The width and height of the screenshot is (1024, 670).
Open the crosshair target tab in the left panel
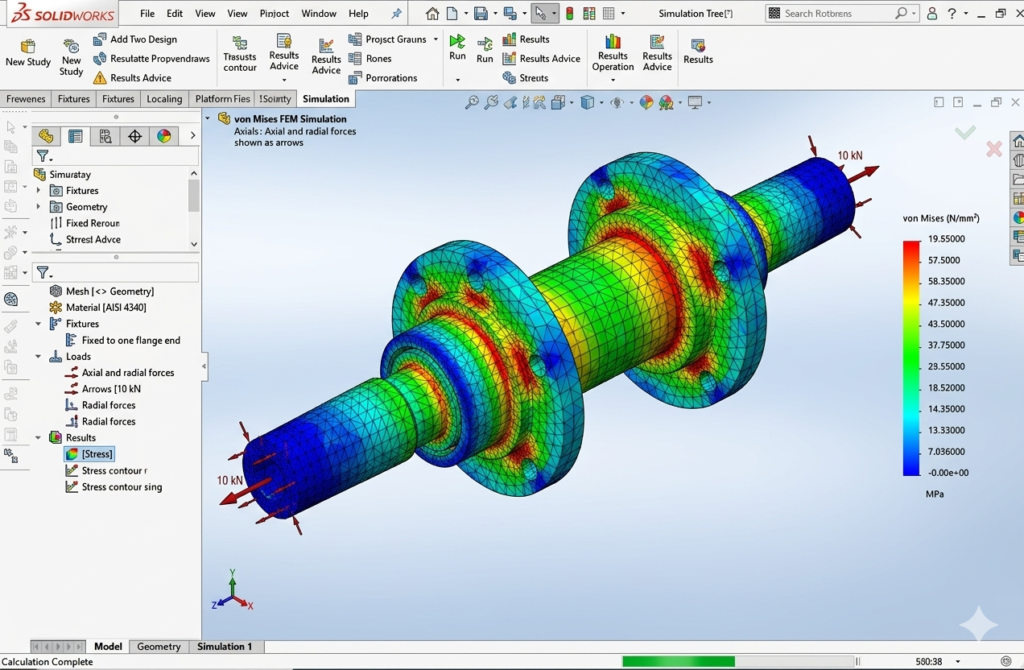[x=135, y=136]
